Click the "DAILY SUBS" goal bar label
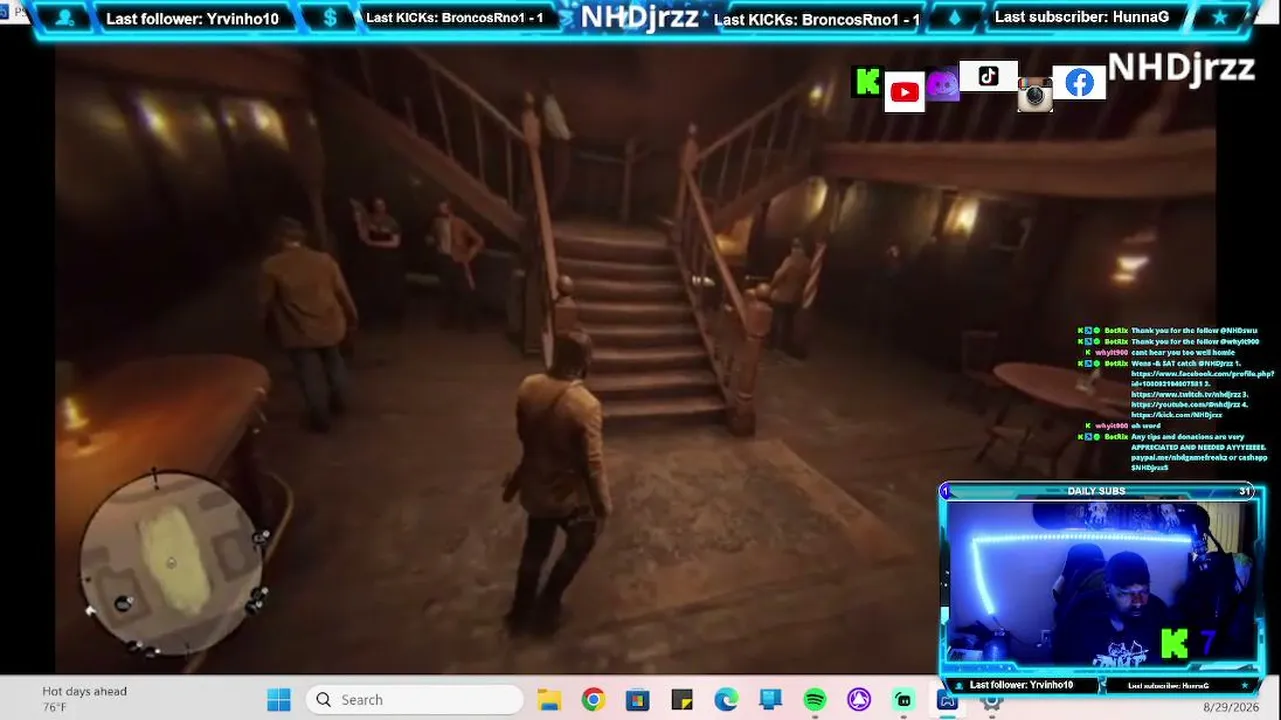Viewport: 1281px width, 720px height. coord(1096,491)
